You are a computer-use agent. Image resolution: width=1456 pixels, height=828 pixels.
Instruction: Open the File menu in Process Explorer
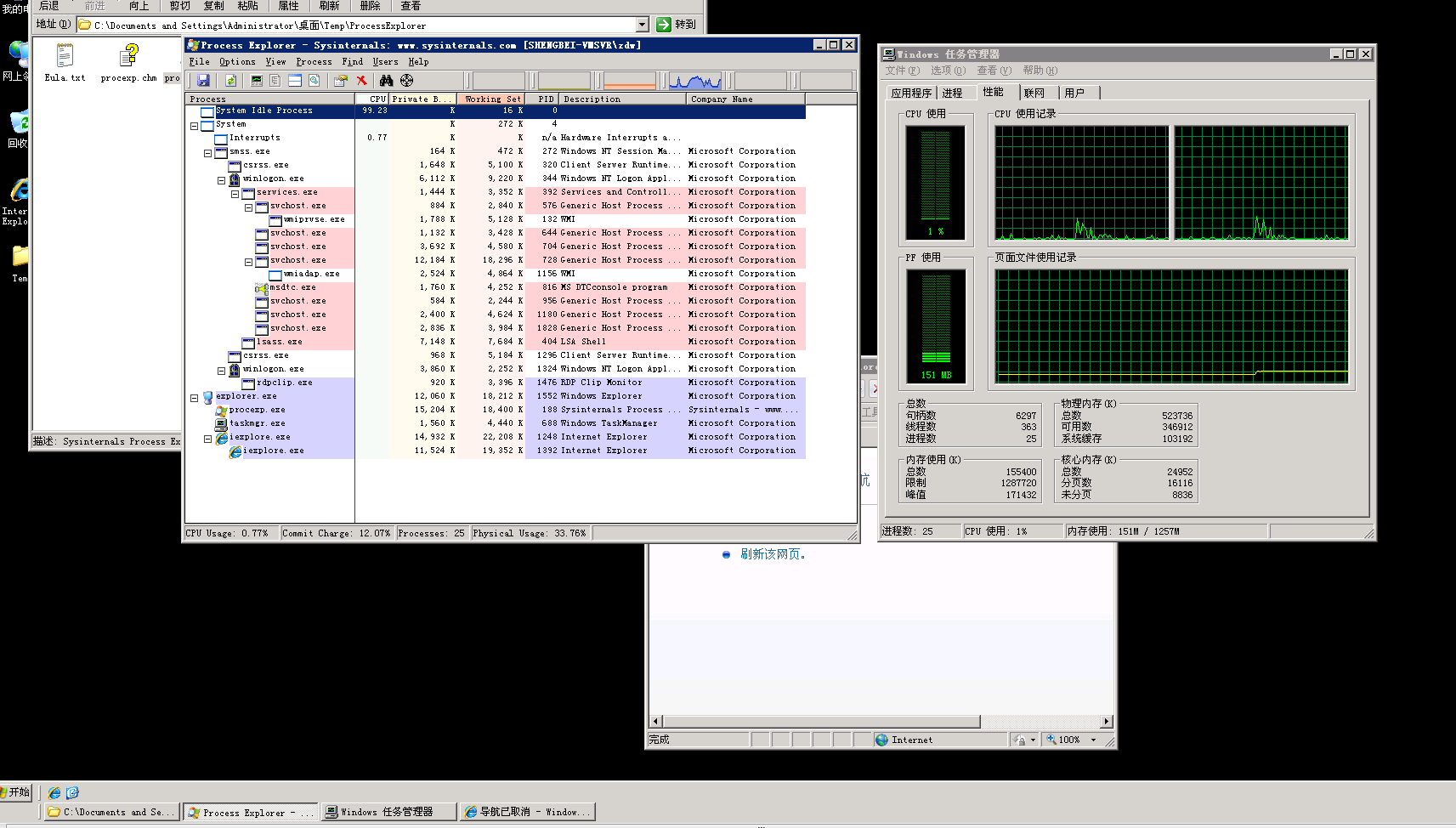[199, 62]
